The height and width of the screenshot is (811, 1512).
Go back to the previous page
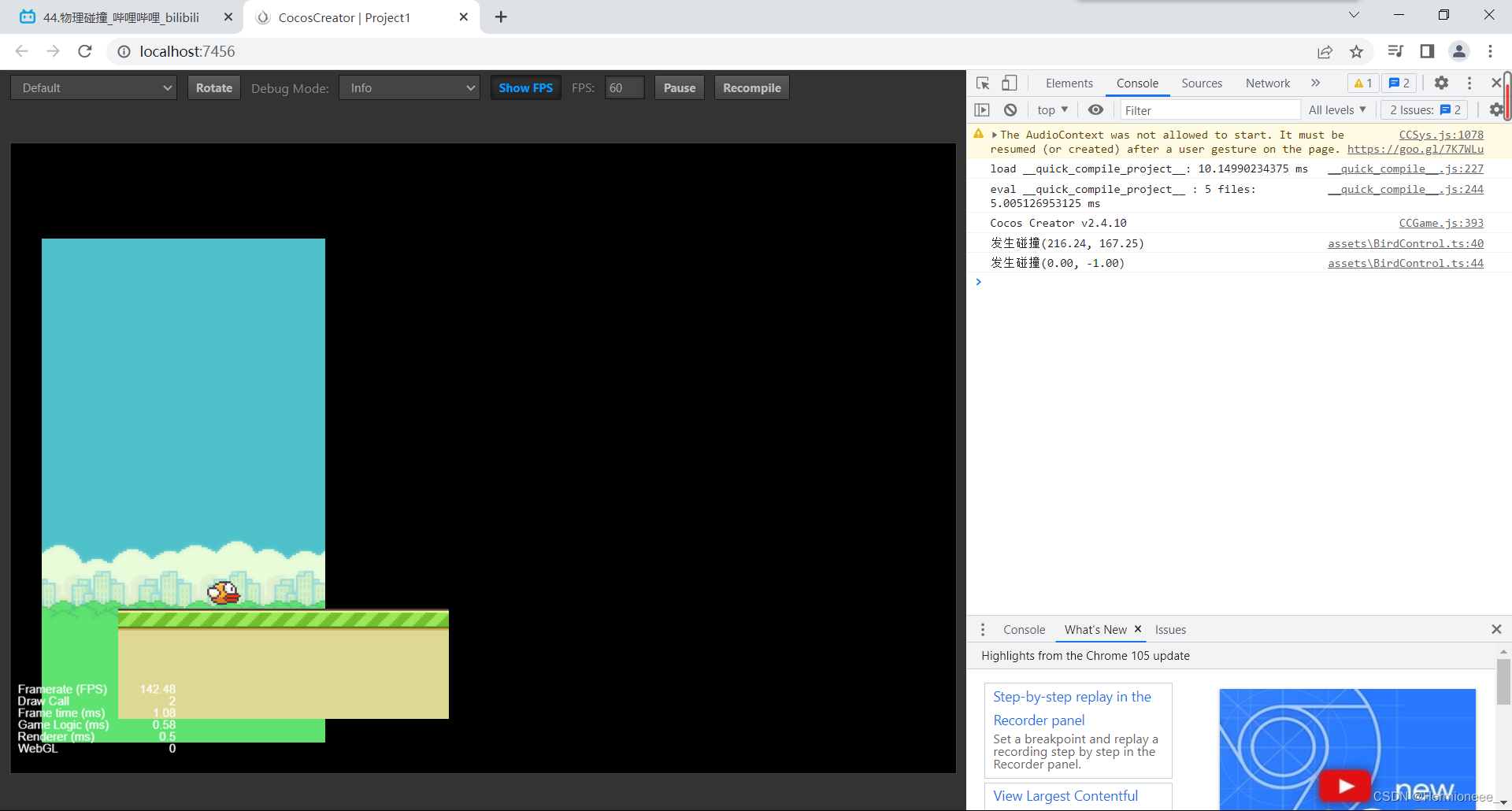[21, 51]
